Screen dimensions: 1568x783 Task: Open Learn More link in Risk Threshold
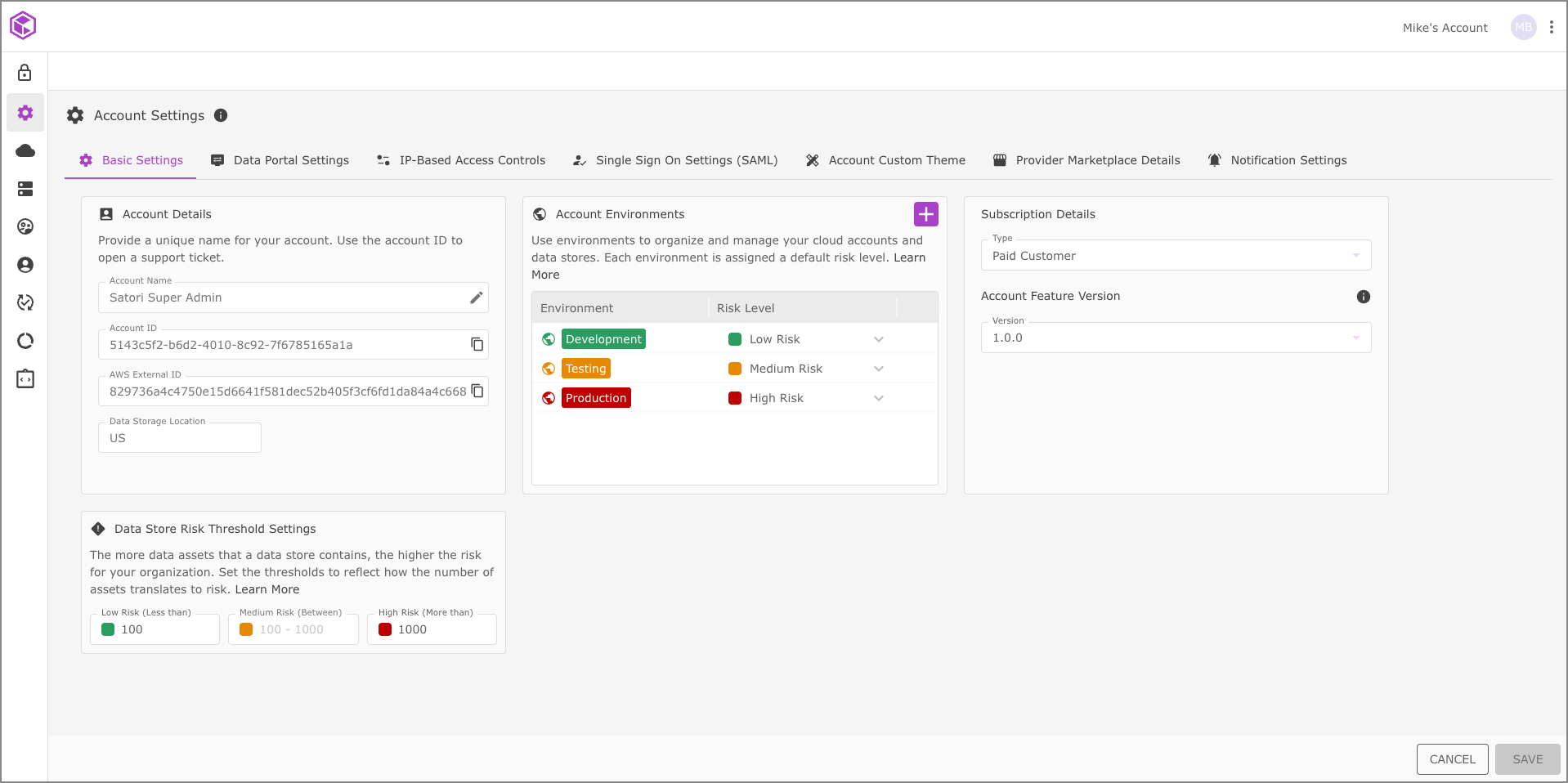267,589
